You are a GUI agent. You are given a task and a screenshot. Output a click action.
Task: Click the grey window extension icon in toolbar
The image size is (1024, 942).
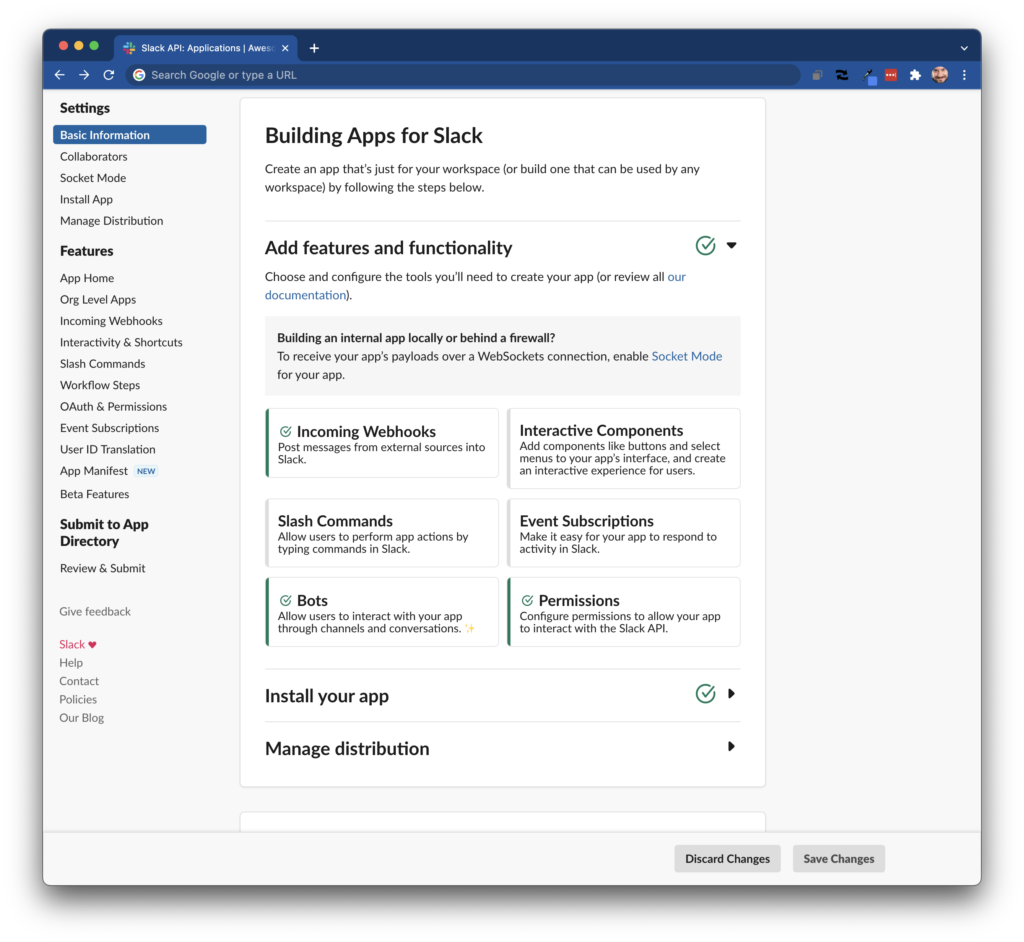[817, 75]
